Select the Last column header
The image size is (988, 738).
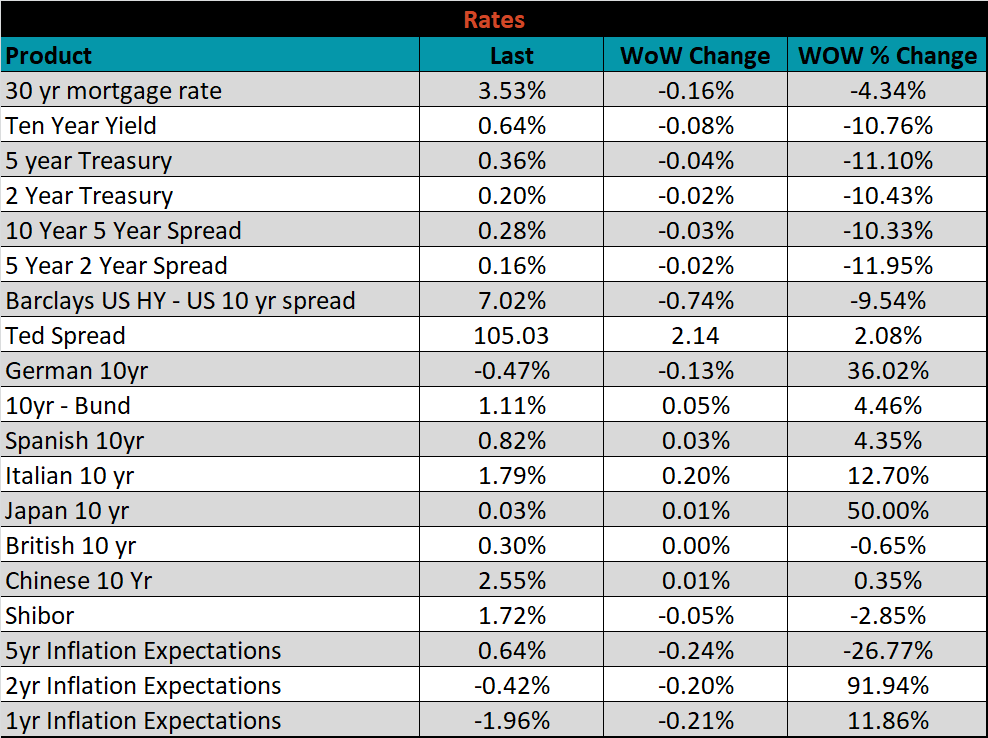click(511, 56)
